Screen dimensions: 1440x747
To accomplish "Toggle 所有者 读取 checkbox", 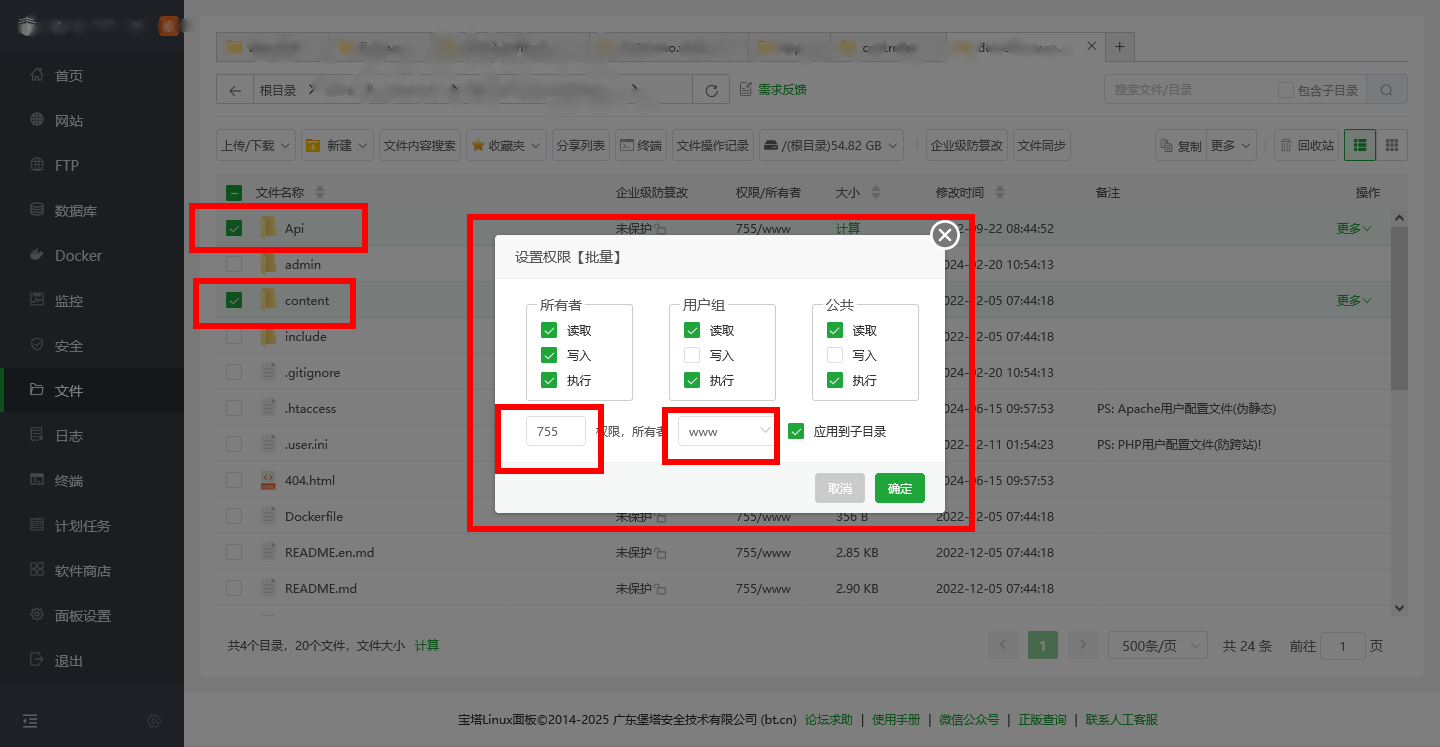I will [549, 330].
